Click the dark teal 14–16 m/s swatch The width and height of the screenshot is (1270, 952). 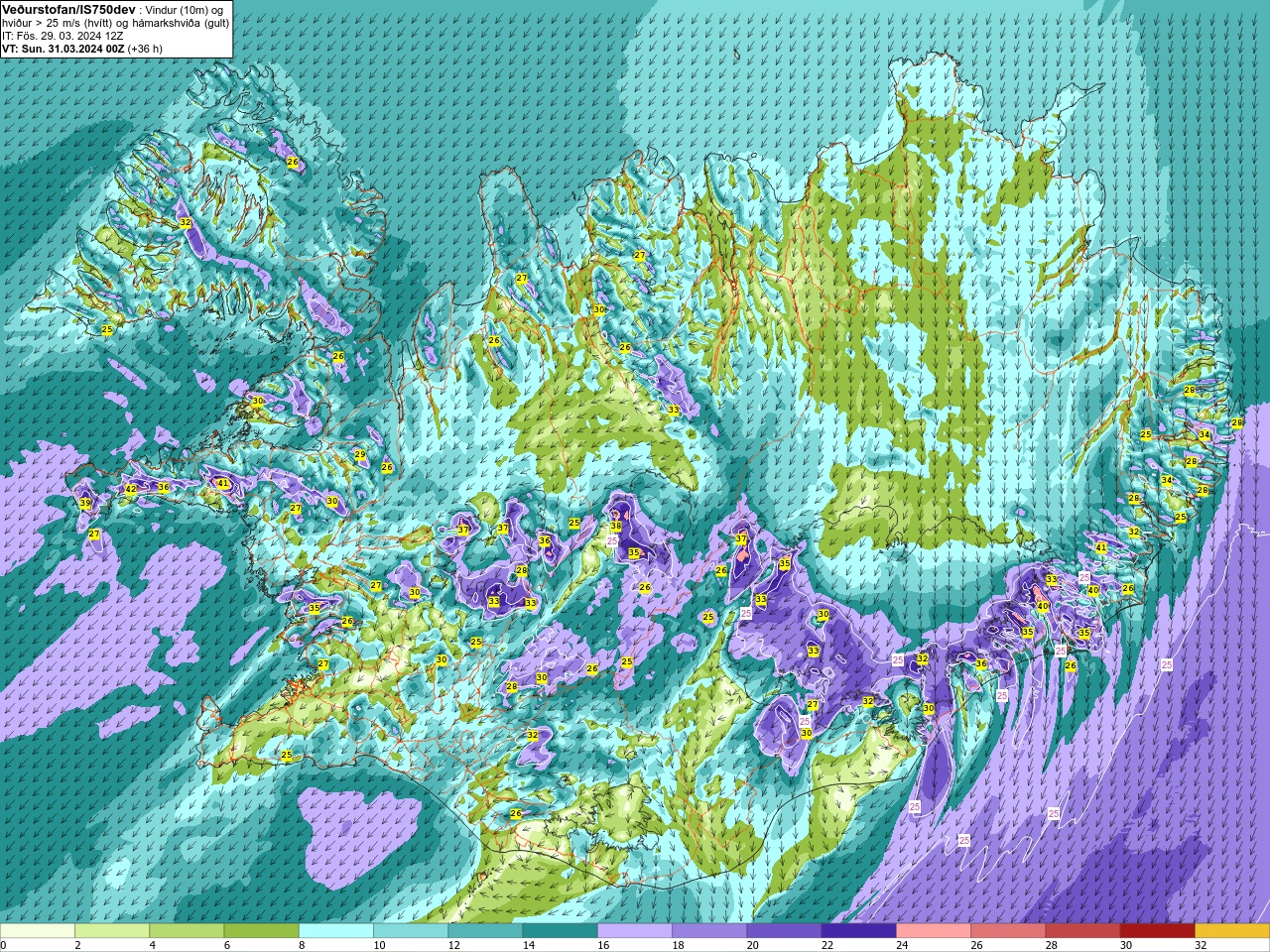(x=560, y=931)
